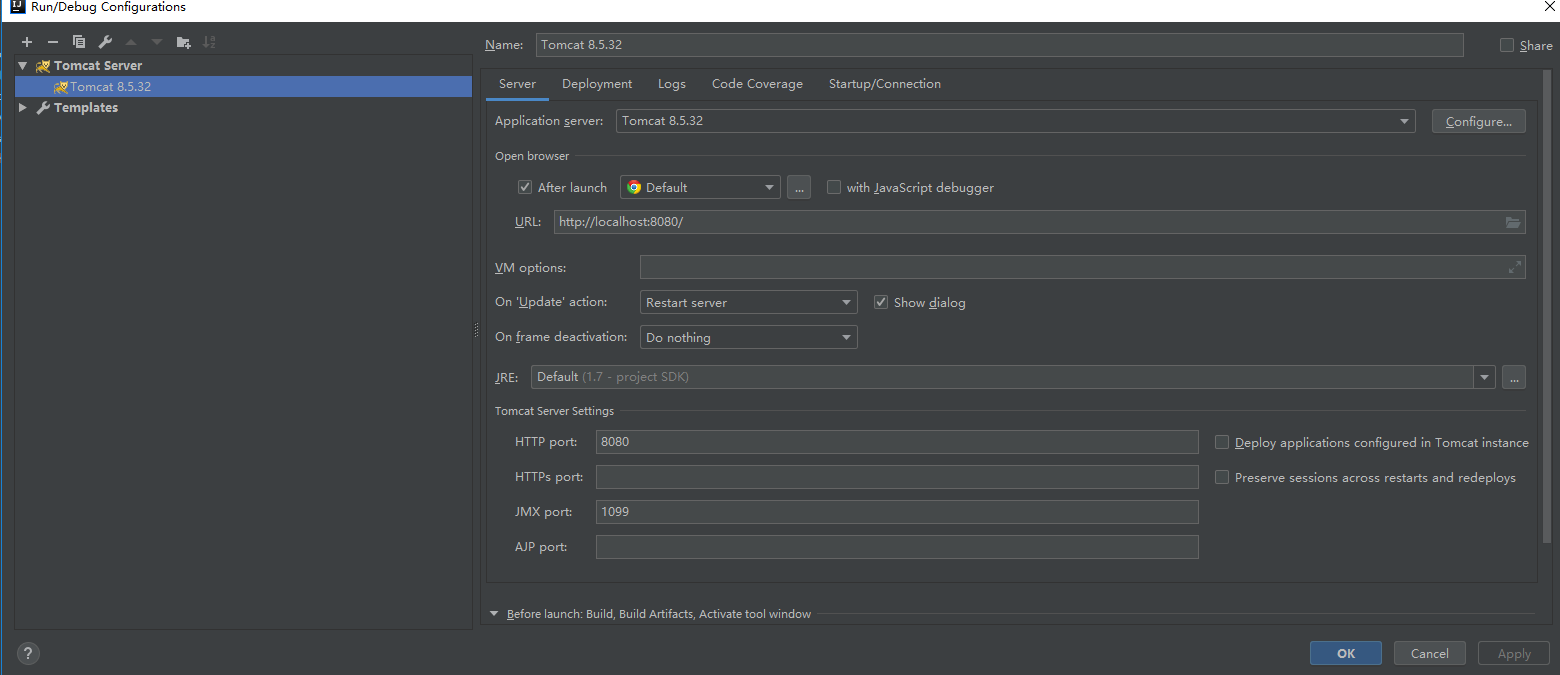Browse for JRE with ellipsis button

(x=1513, y=377)
